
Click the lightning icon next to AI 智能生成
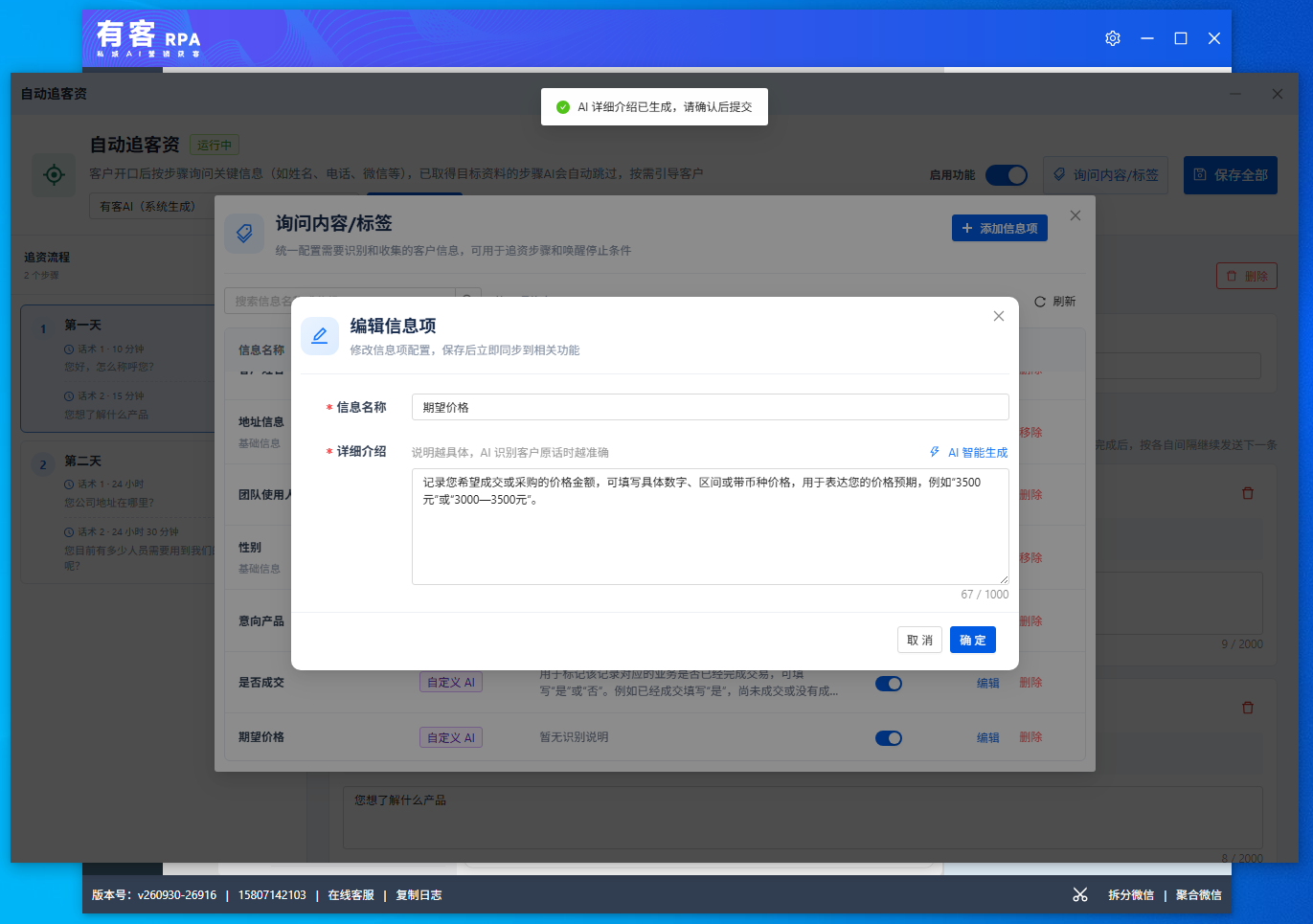coord(935,452)
